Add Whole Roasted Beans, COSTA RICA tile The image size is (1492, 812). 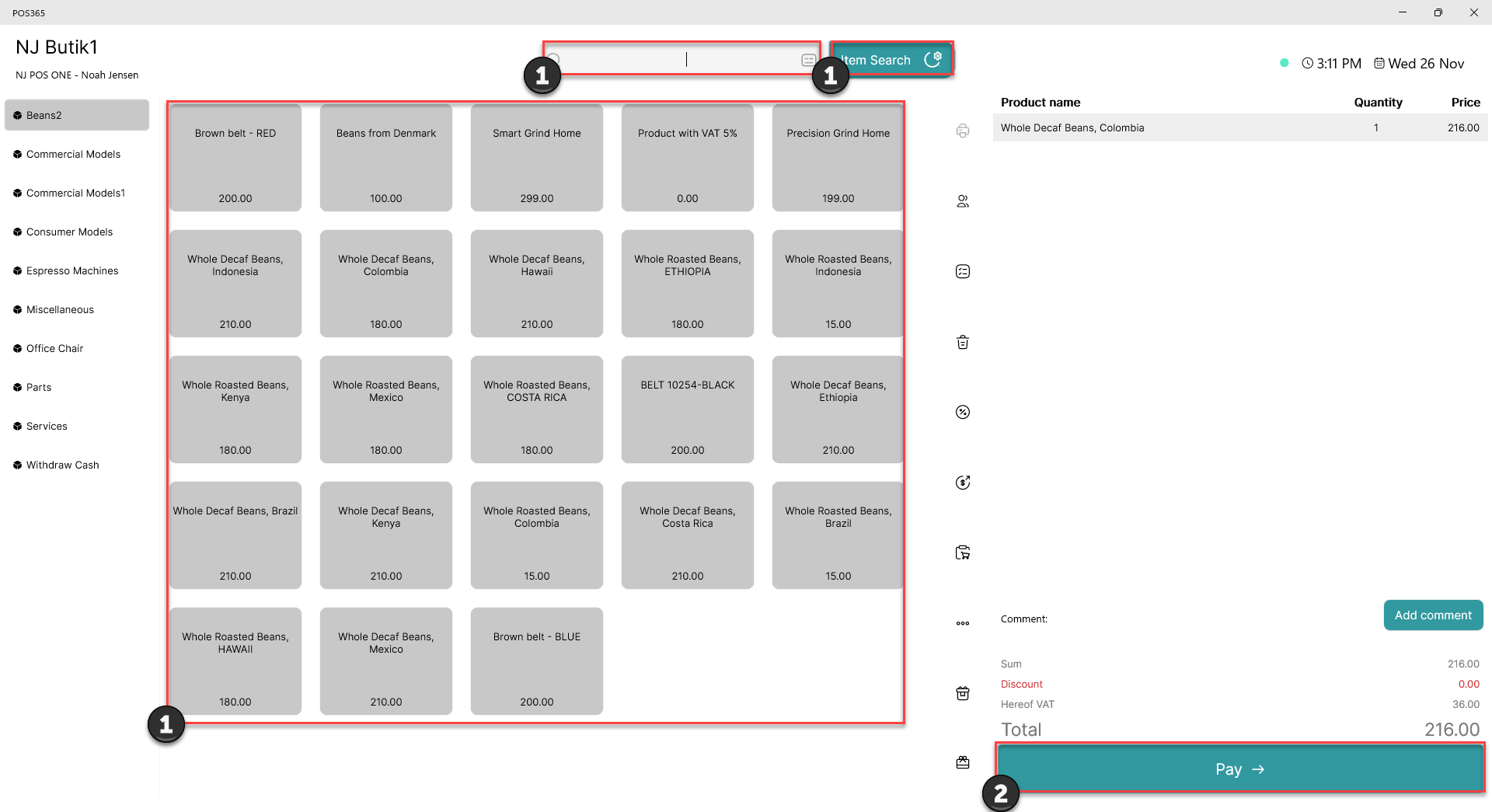click(537, 409)
